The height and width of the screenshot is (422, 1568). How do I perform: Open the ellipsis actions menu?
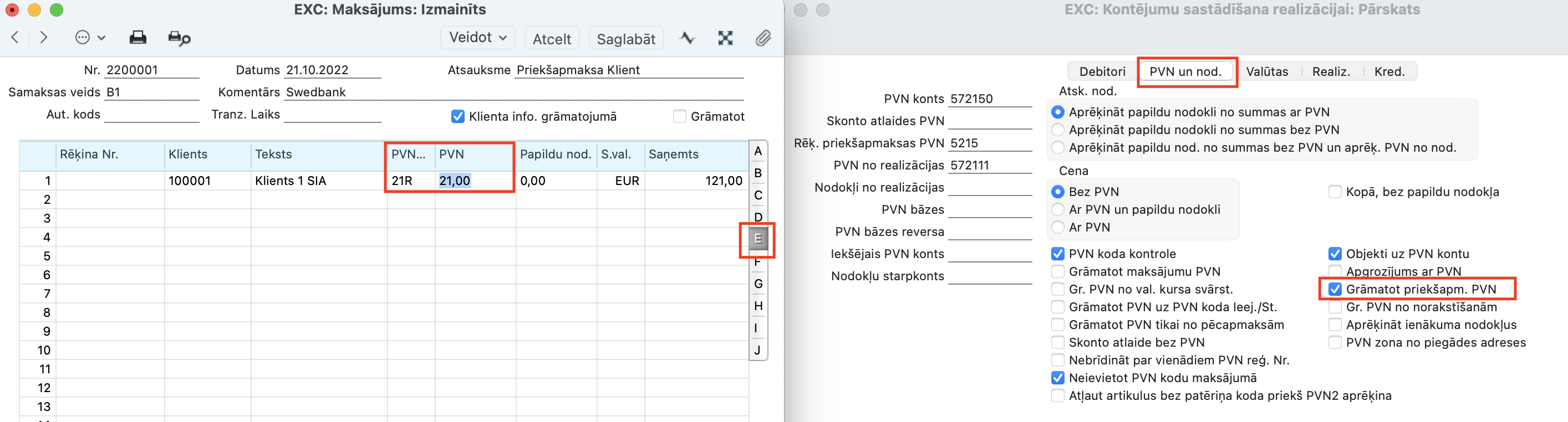[x=89, y=38]
